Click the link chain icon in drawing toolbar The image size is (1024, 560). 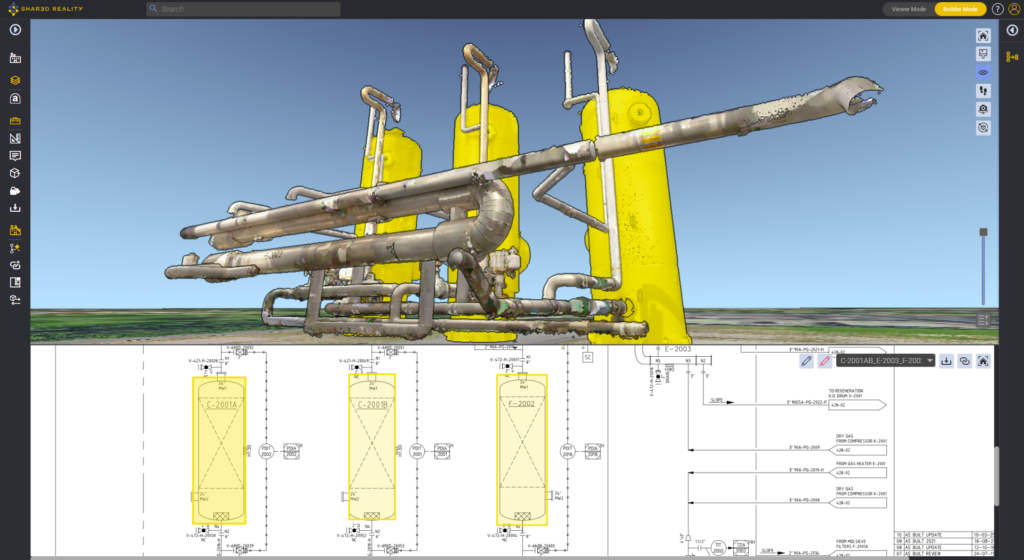pos(965,361)
